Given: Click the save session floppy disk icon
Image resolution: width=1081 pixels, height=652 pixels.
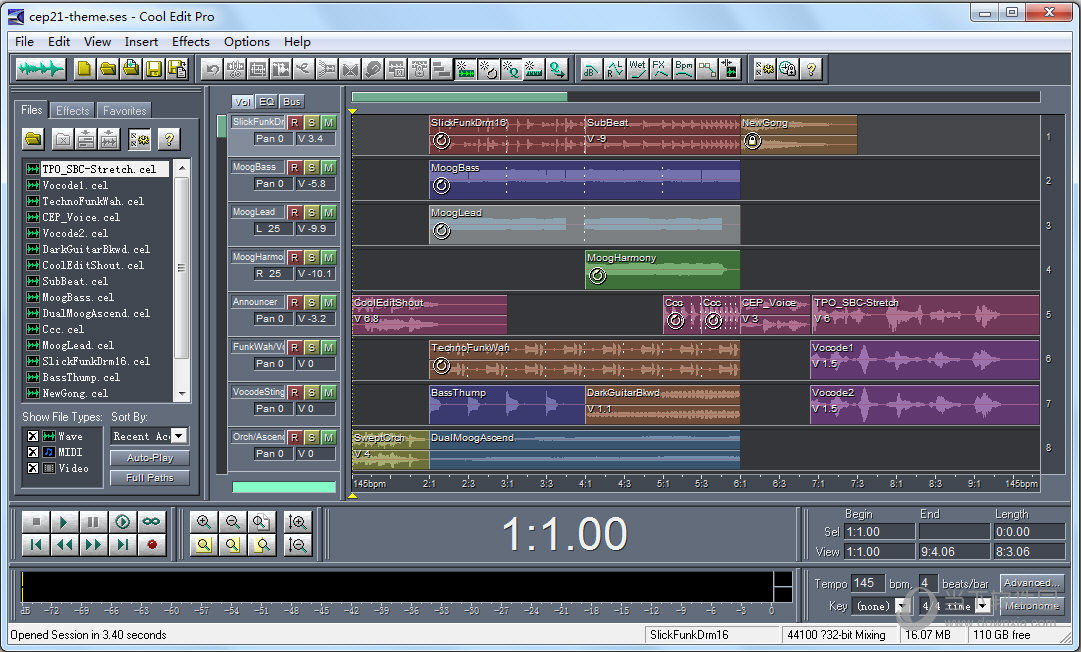Looking at the screenshot, I should pyautogui.click(x=154, y=69).
